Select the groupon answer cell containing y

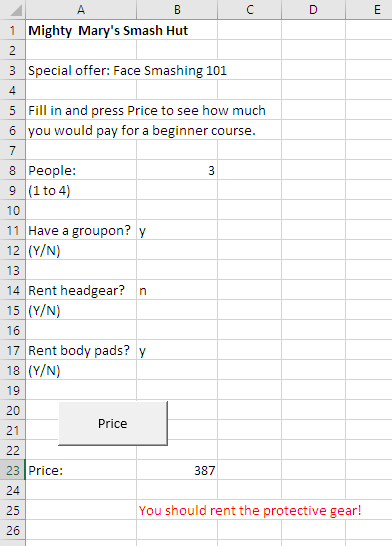pyautogui.click(x=177, y=230)
